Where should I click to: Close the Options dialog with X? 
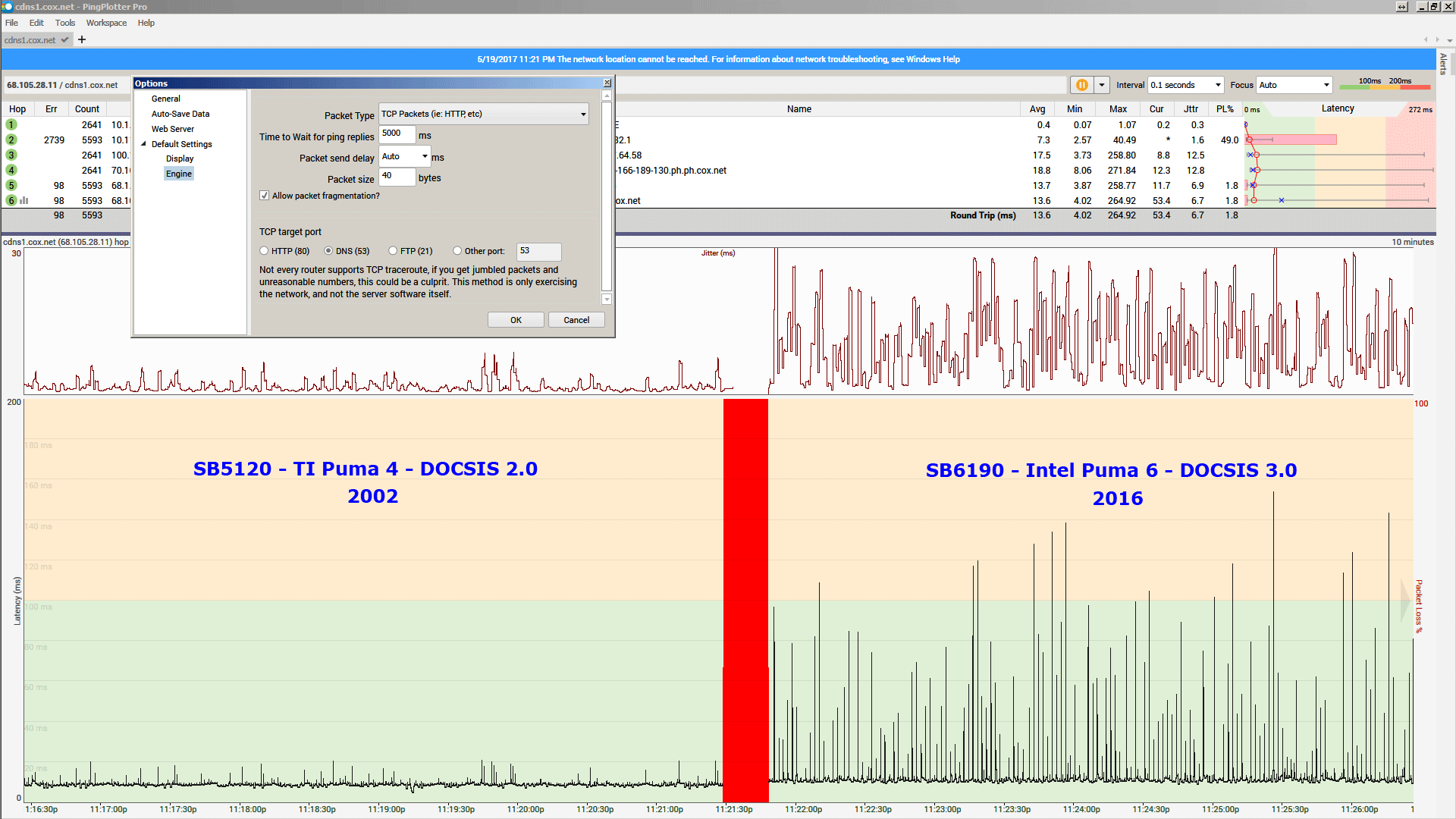607,83
